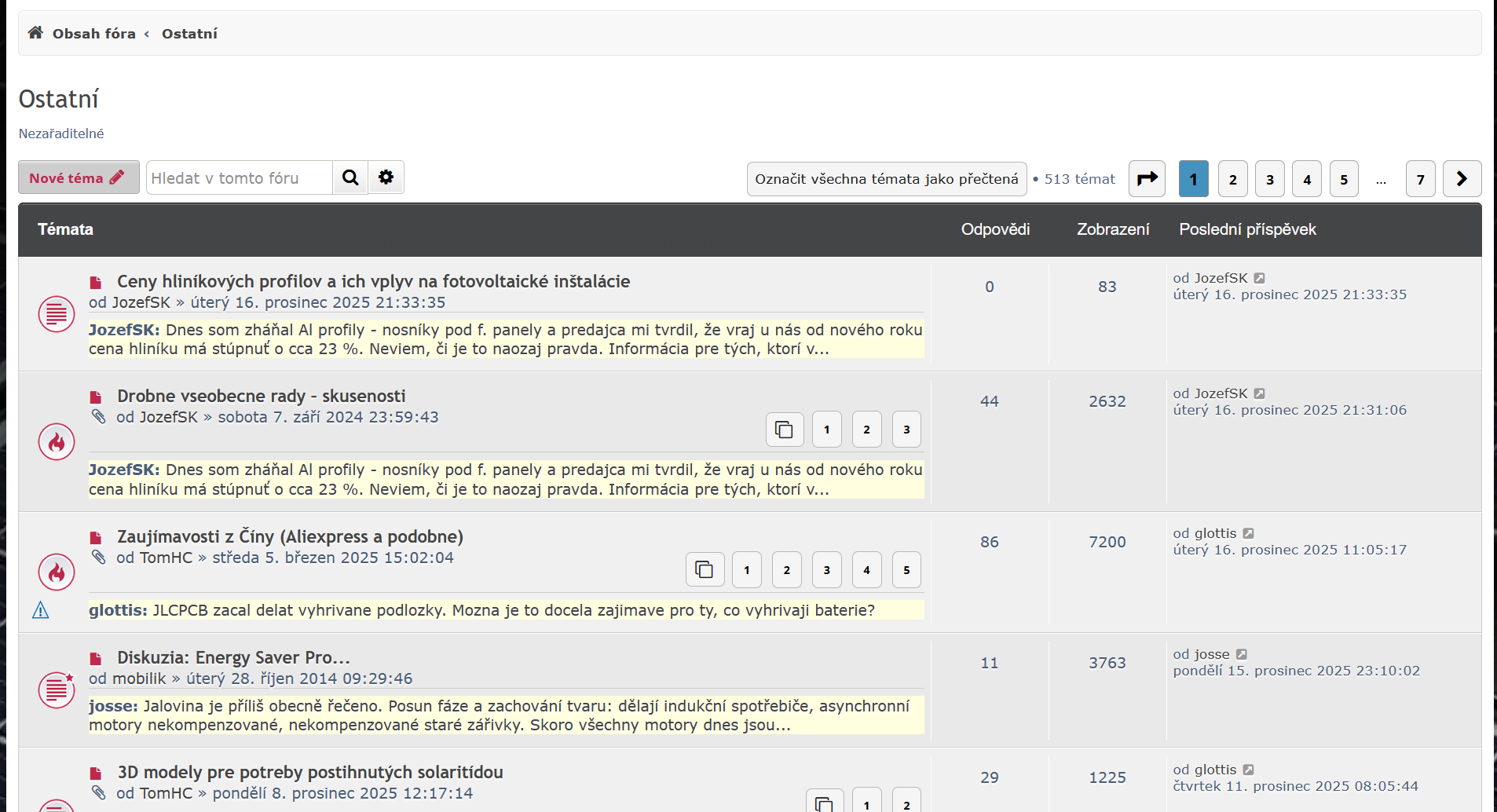Click the jump-to-page arrow icon
The width and height of the screenshot is (1497, 812).
click(x=1147, y=178)
